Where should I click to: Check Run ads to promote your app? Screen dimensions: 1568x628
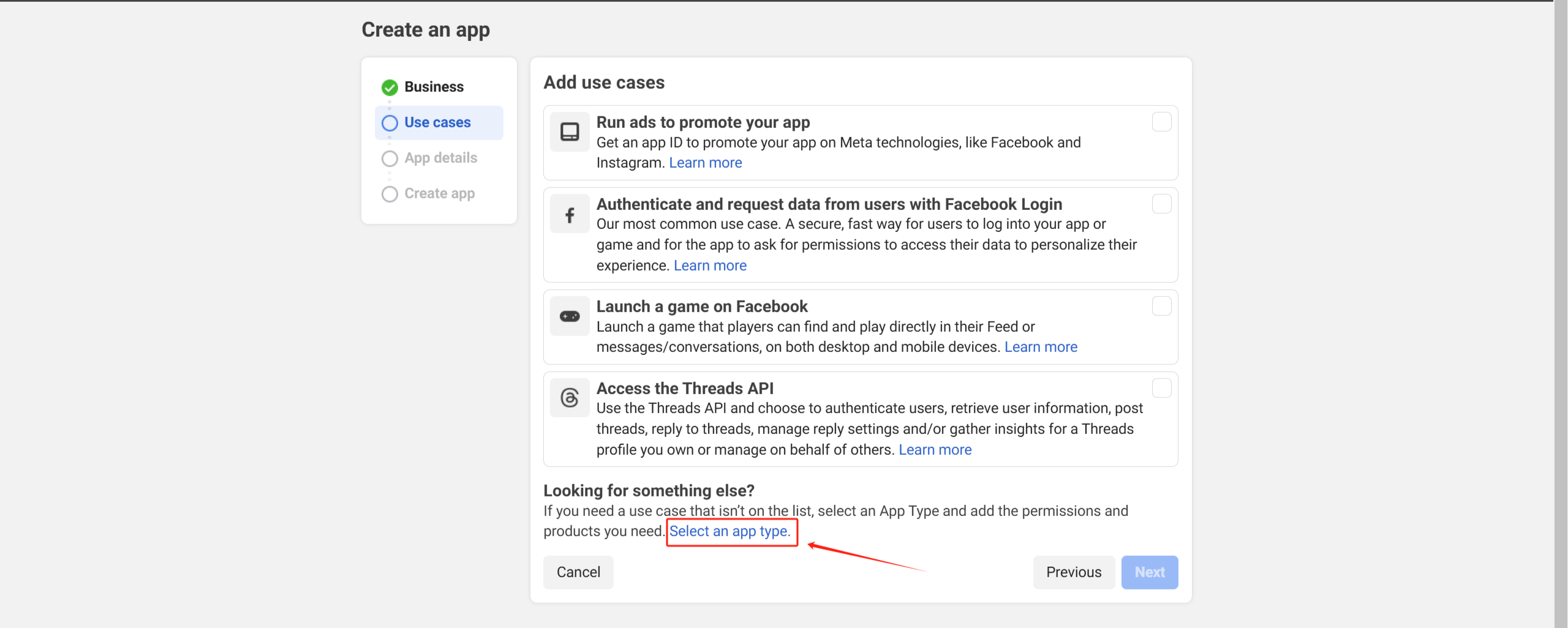pyautogui.click(x=1161, y=122)
